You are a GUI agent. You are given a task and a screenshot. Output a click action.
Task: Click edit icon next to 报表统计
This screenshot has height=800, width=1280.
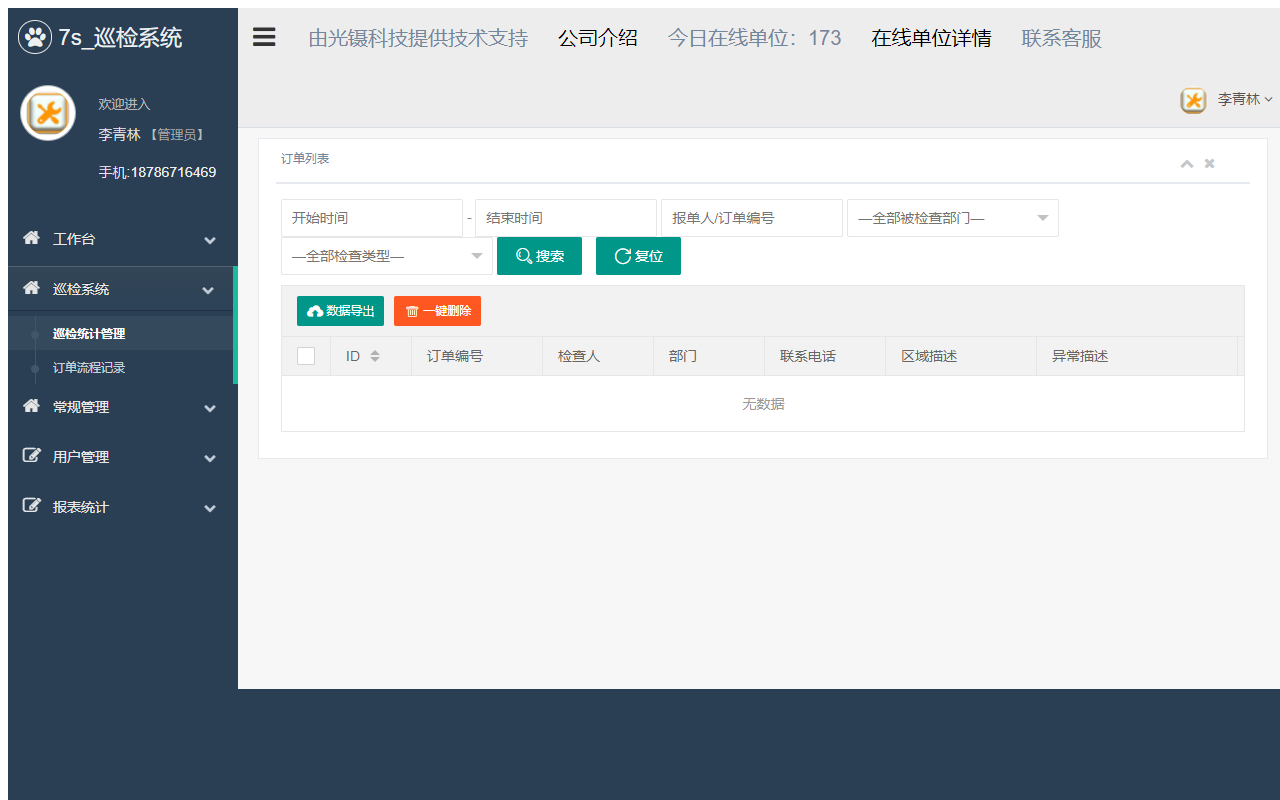(32, 506)
